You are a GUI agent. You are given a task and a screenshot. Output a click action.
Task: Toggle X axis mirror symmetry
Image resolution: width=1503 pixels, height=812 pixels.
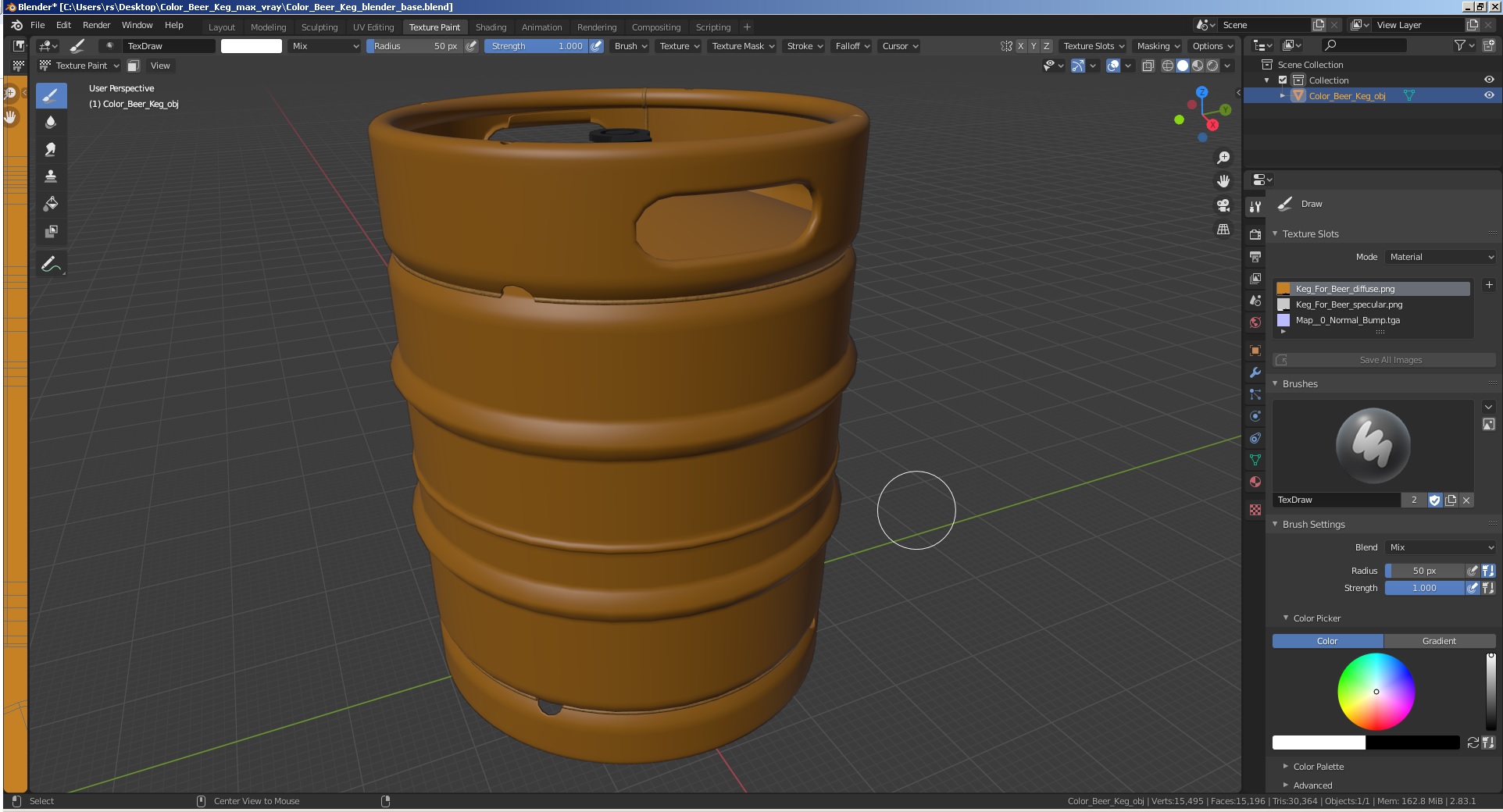point(1020,46)
